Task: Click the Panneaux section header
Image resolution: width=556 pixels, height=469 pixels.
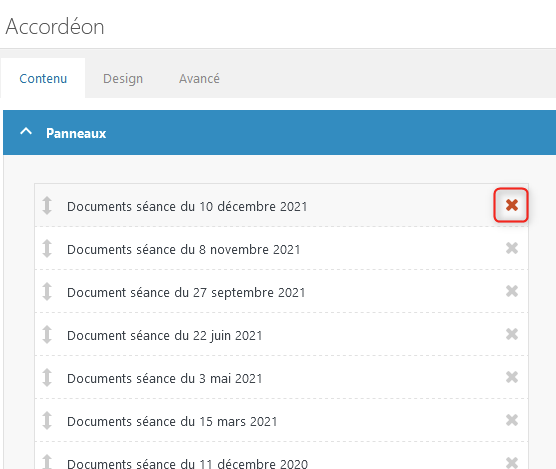Action: 279,133
